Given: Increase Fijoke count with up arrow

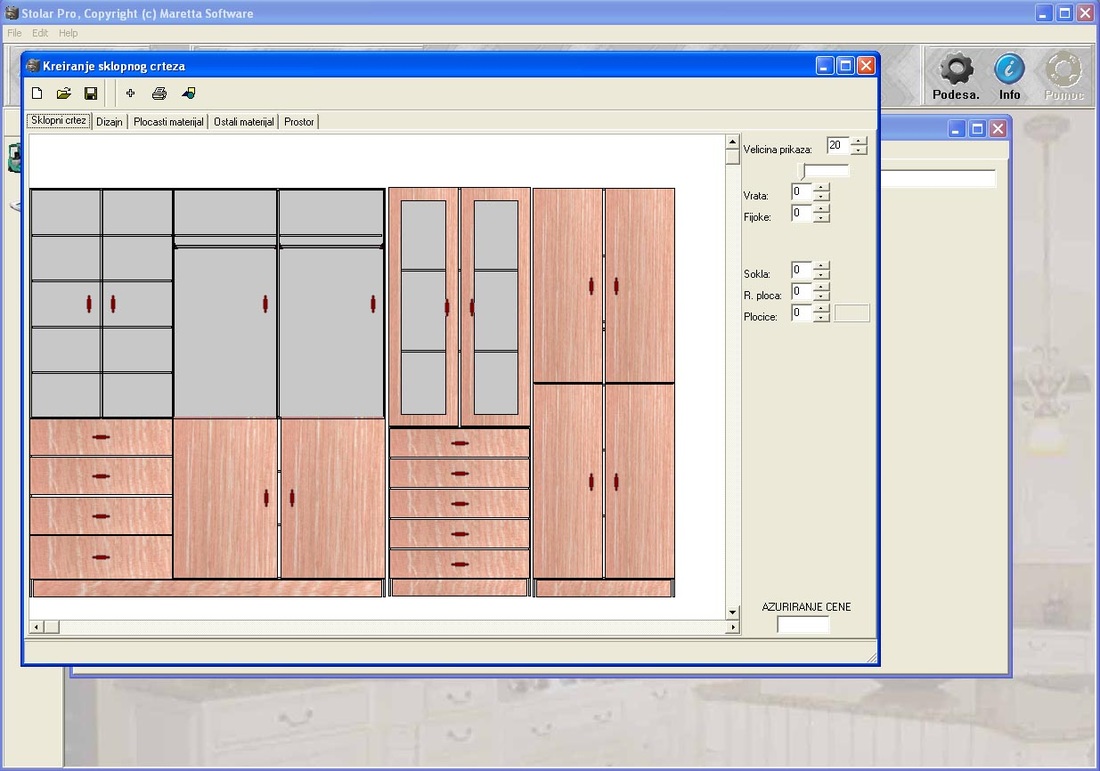Looking at the screenshot, I should 821,208.
